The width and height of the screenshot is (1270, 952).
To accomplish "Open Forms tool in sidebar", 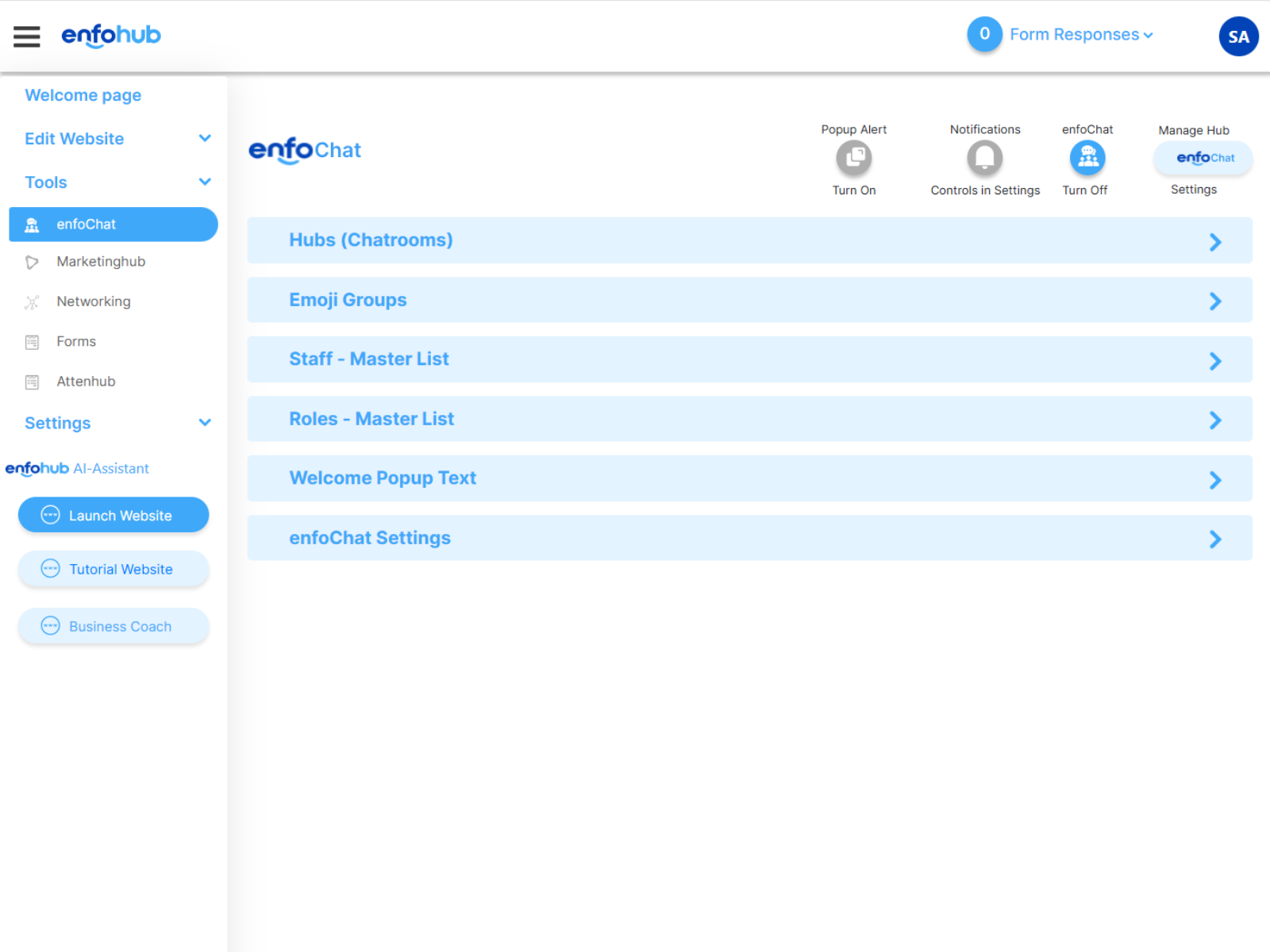I will pos(75,342).
